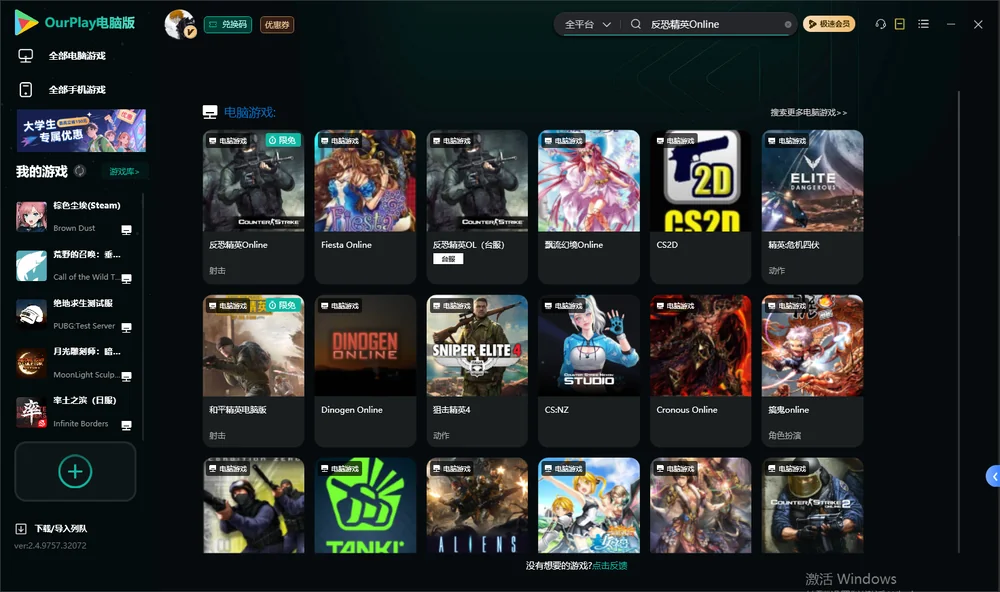Click the 点击反馈 feedback link

click(610, 565)
